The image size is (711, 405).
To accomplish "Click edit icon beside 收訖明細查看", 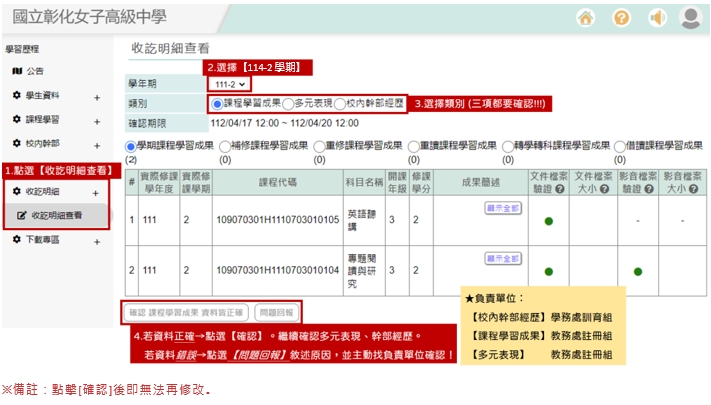I will [21, 215].
